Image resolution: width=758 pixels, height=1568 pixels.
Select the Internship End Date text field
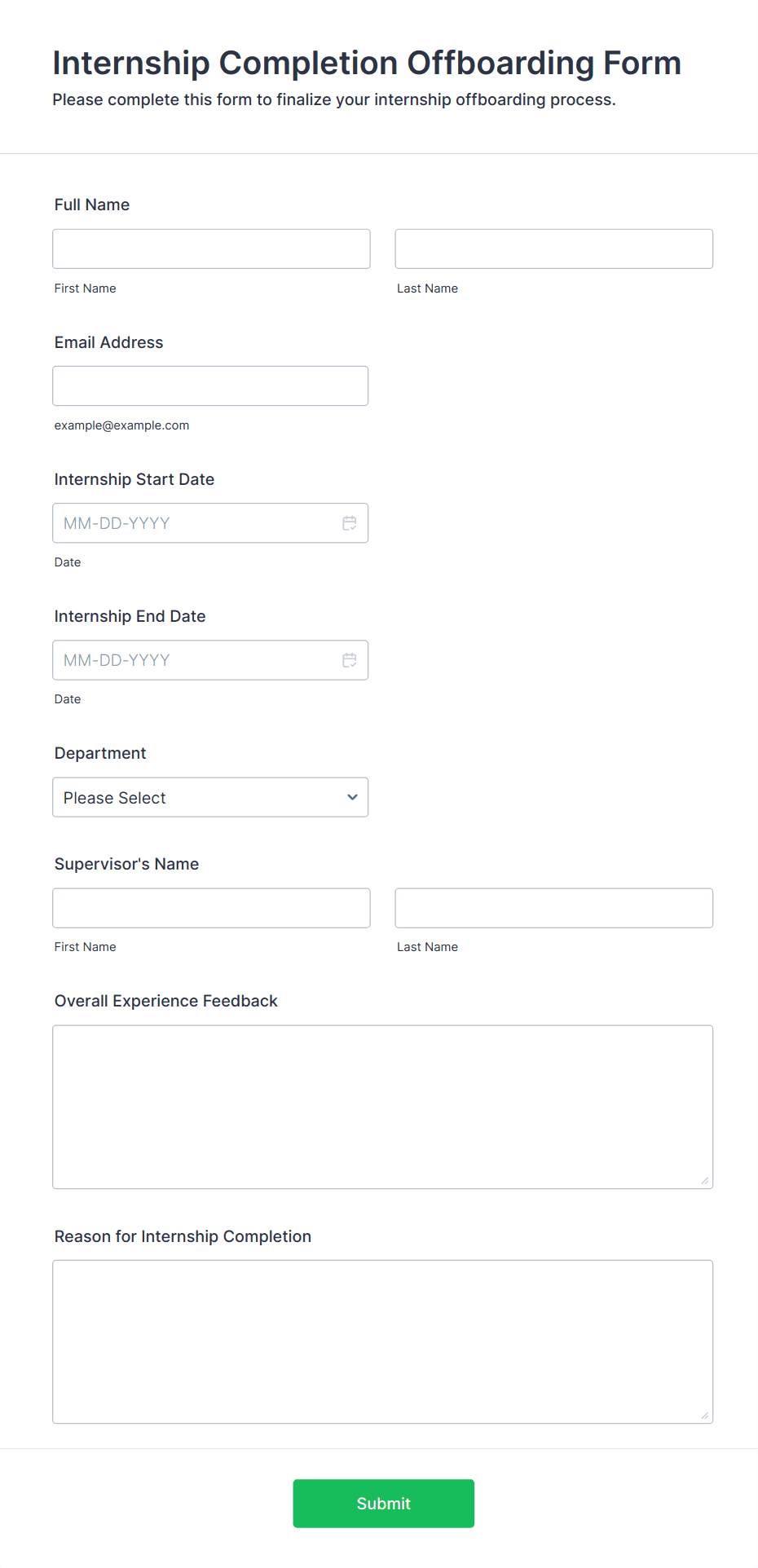196,660
